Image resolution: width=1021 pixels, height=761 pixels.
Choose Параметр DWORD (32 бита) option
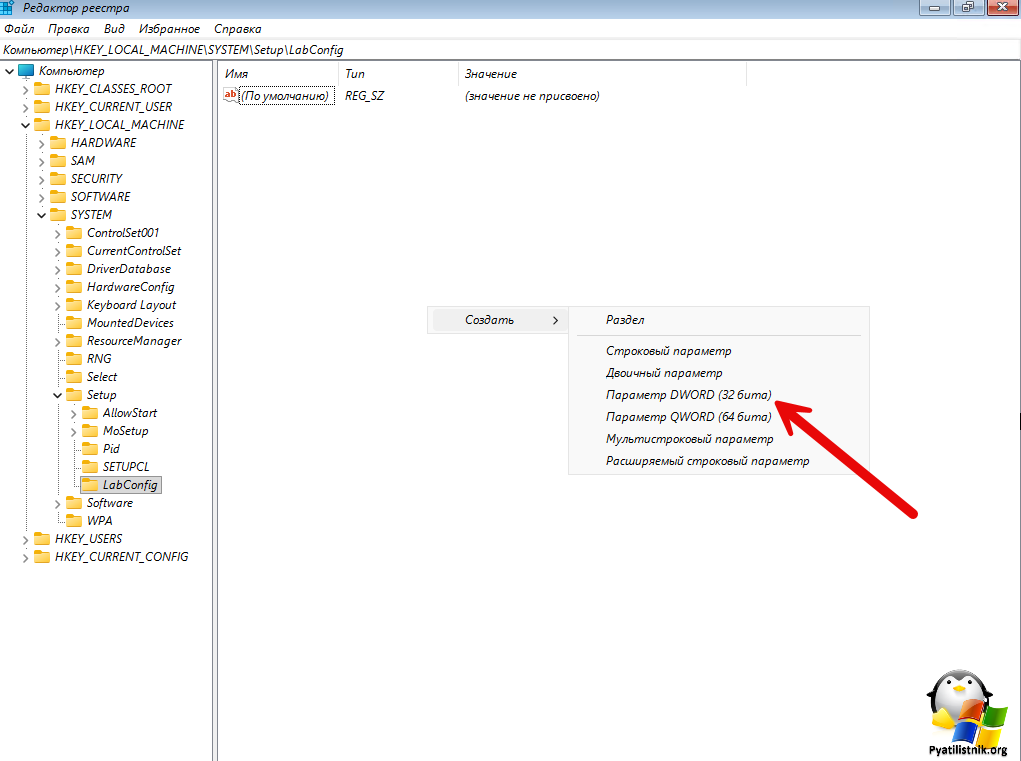(x=688, y=395)
